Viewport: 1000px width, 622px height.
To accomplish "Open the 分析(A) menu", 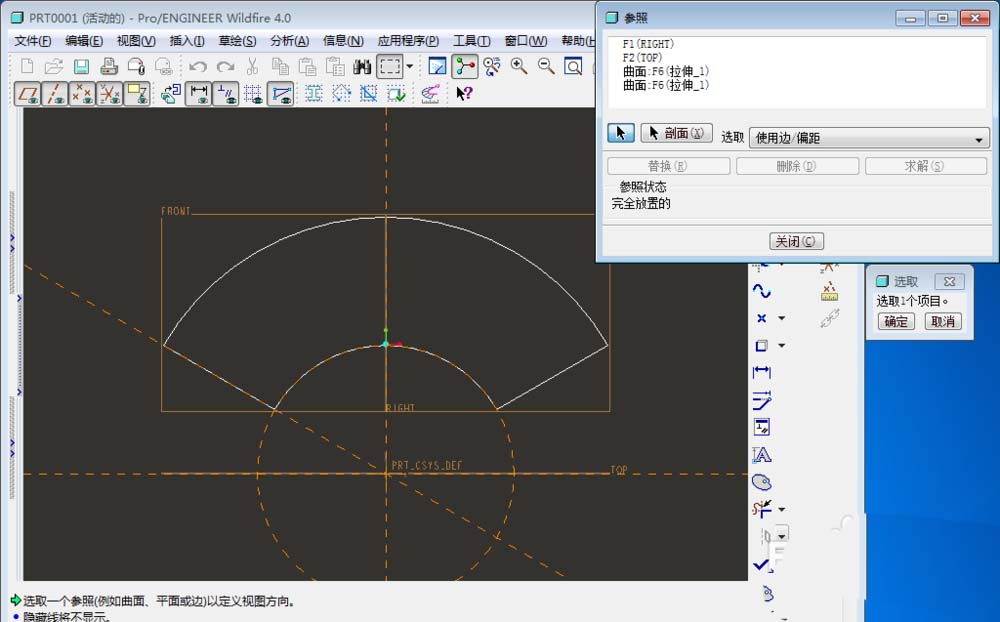I will (290, 41).
